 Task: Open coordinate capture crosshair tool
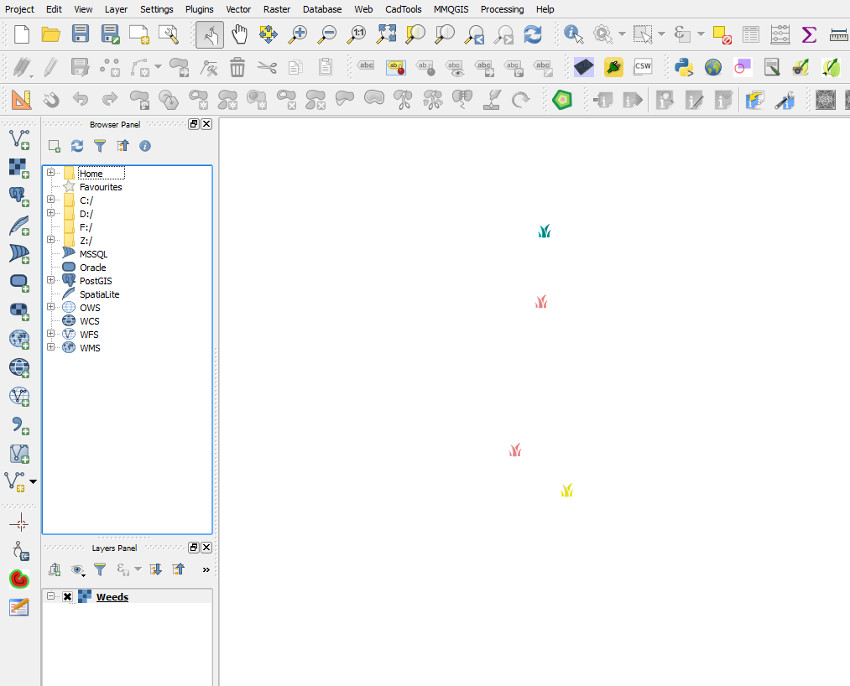pyautogui.click(x=20, y=523)
